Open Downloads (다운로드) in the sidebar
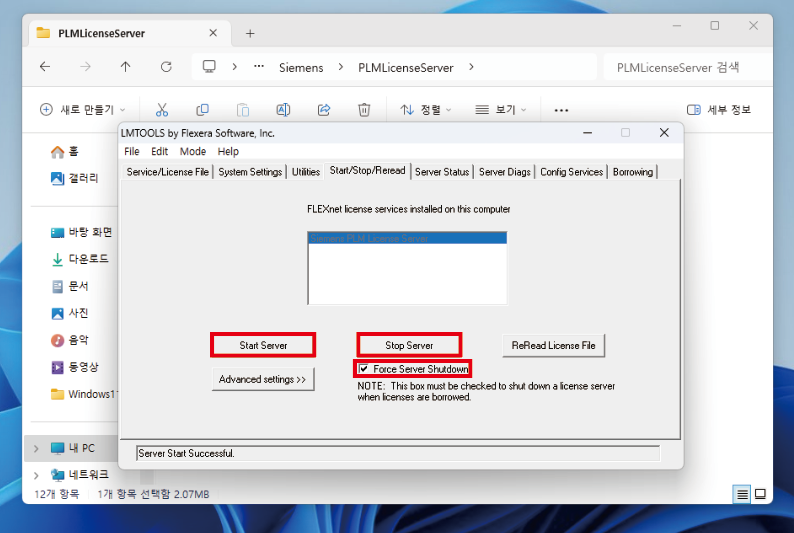The width and height of the screenshot is (794, 533). pos(80,259)
